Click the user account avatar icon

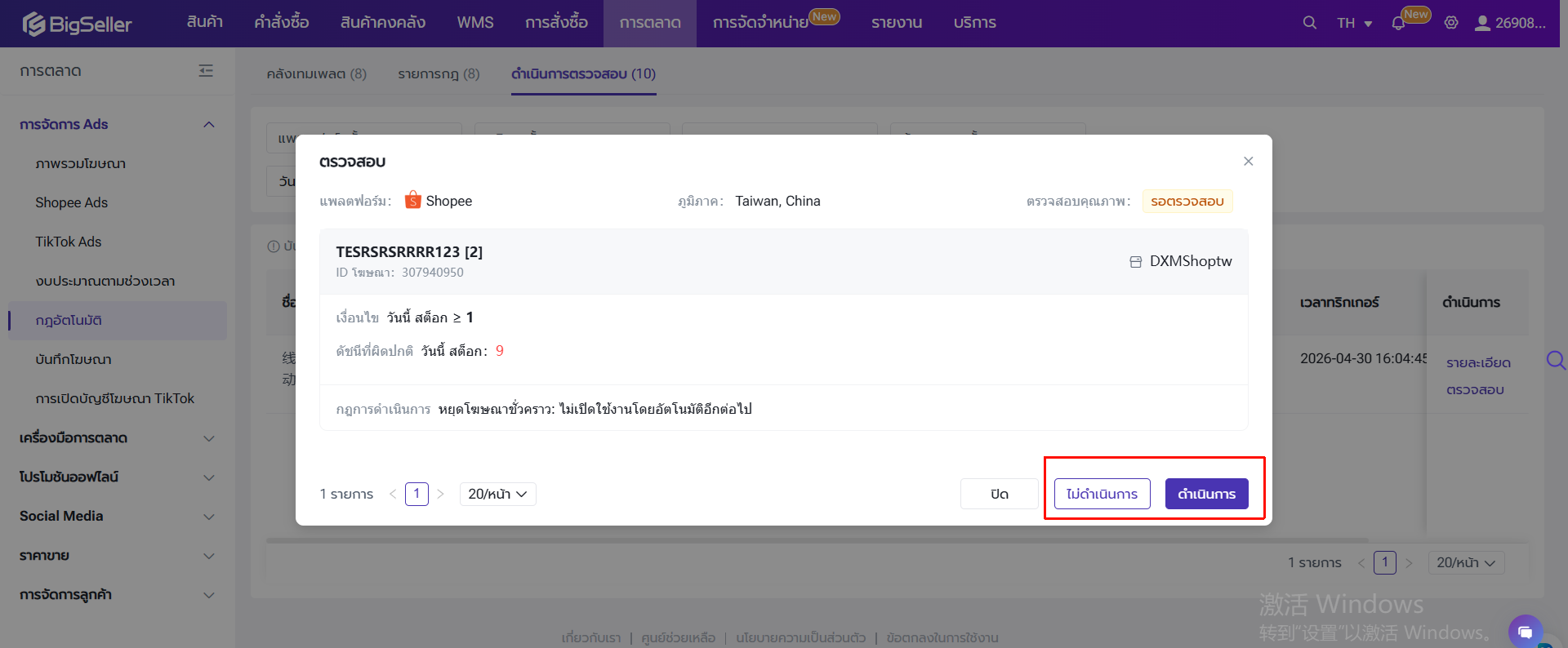(x=1482, y=23)
